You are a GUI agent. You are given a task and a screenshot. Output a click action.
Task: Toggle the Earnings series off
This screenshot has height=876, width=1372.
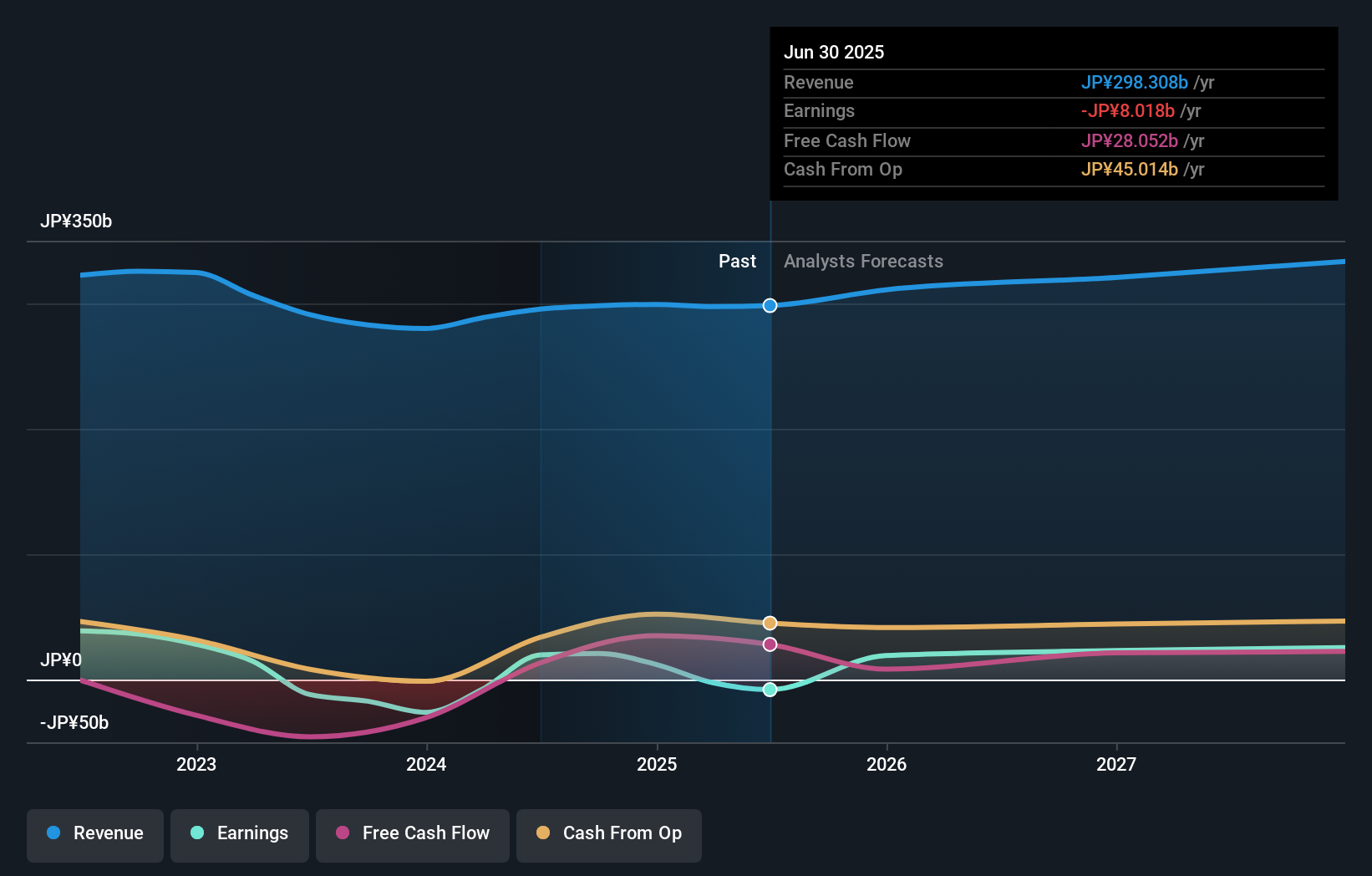click(x=240, y=833)
